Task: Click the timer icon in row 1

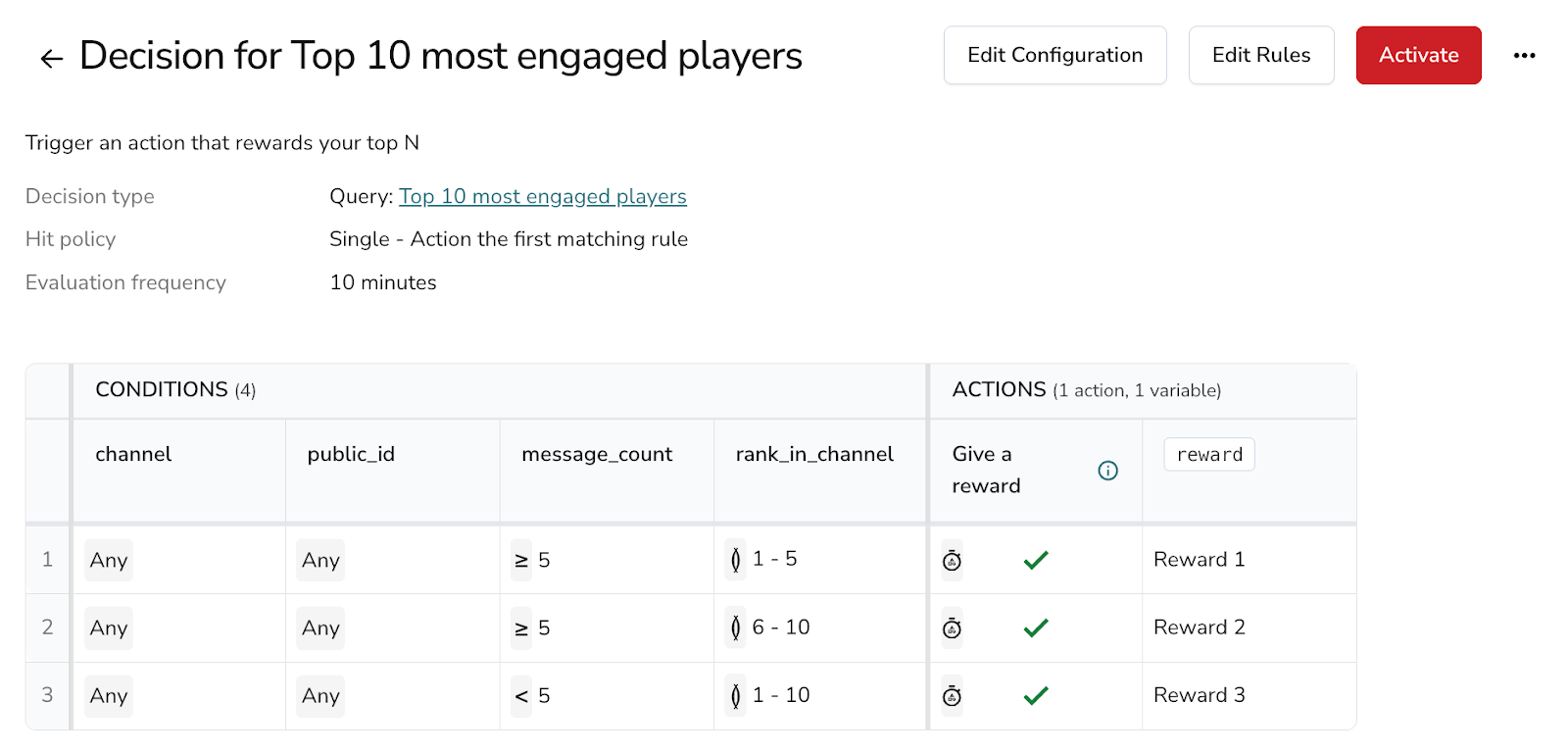Action: (x=952, y=561)
